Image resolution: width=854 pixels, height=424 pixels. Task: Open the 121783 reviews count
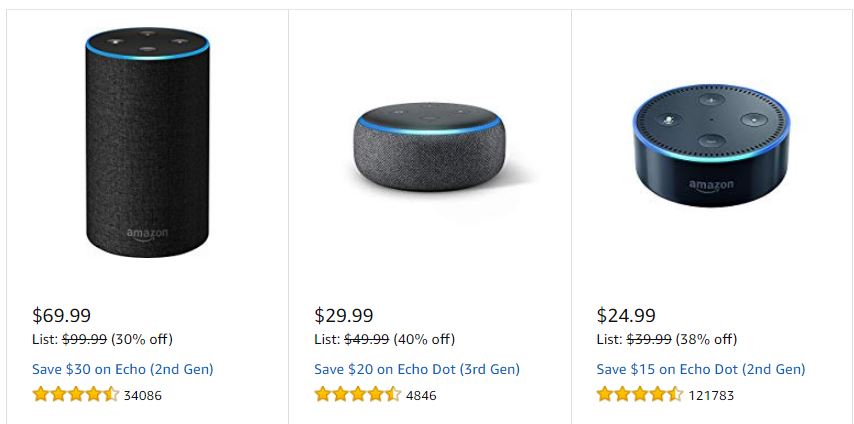pyautogui.click(x=711, y=395)
